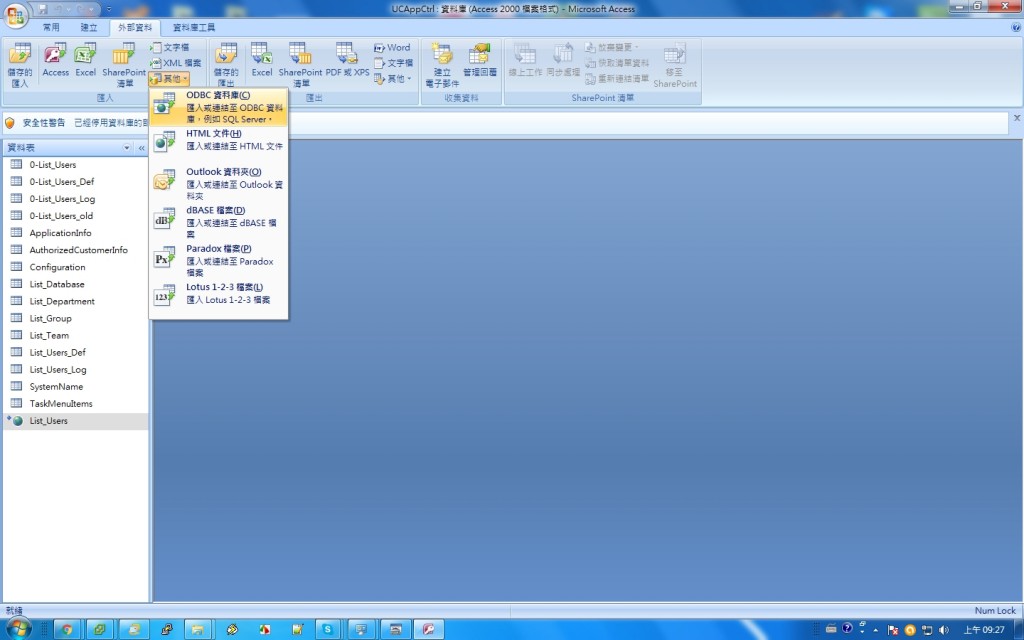The image size is (1024, 640).
Task: Choose Paradox file (Paradox 檔案) option
Action: point(219,261)
